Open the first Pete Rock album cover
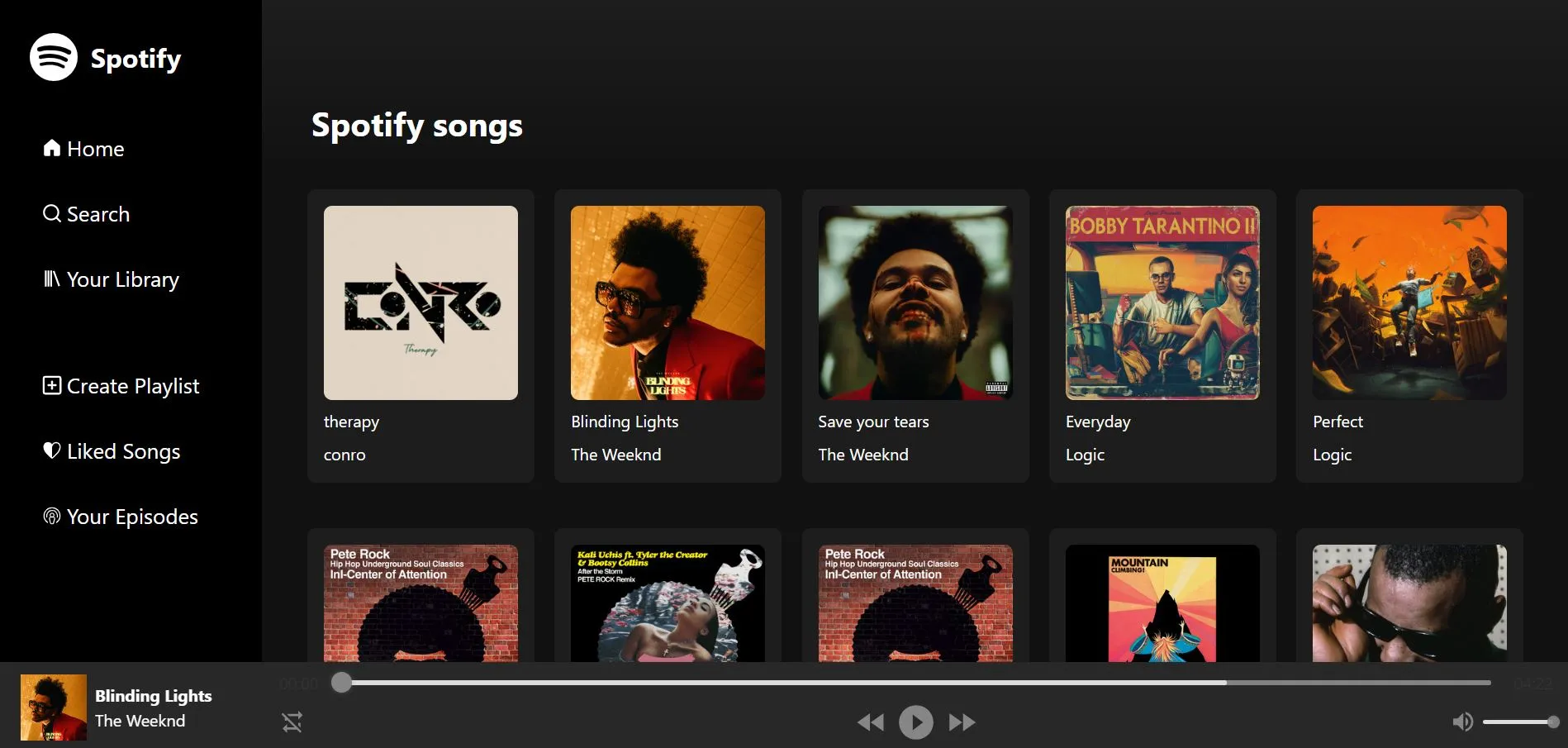The image size is (1568, 748). click(421, 603)
